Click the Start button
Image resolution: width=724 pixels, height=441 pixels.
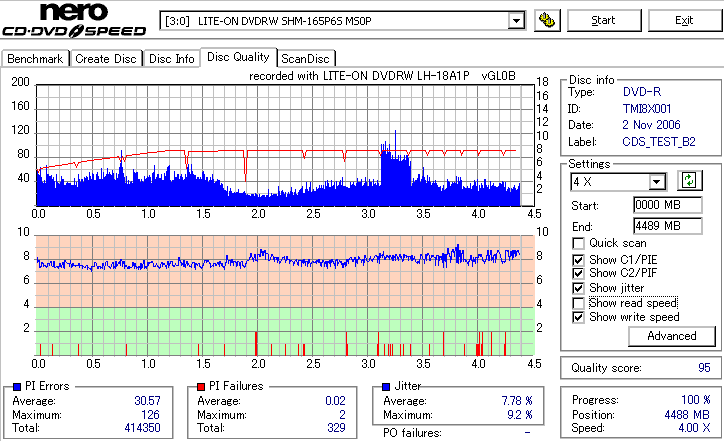[604, 21]
